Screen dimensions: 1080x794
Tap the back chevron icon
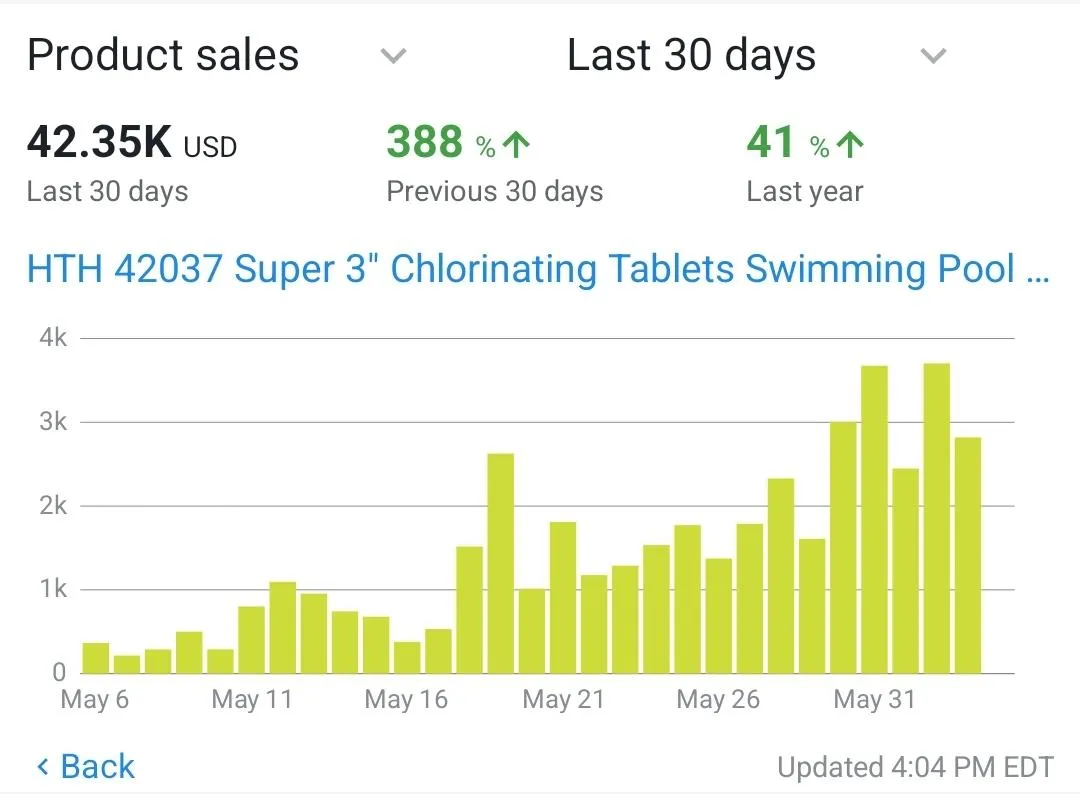pos(43,768)
